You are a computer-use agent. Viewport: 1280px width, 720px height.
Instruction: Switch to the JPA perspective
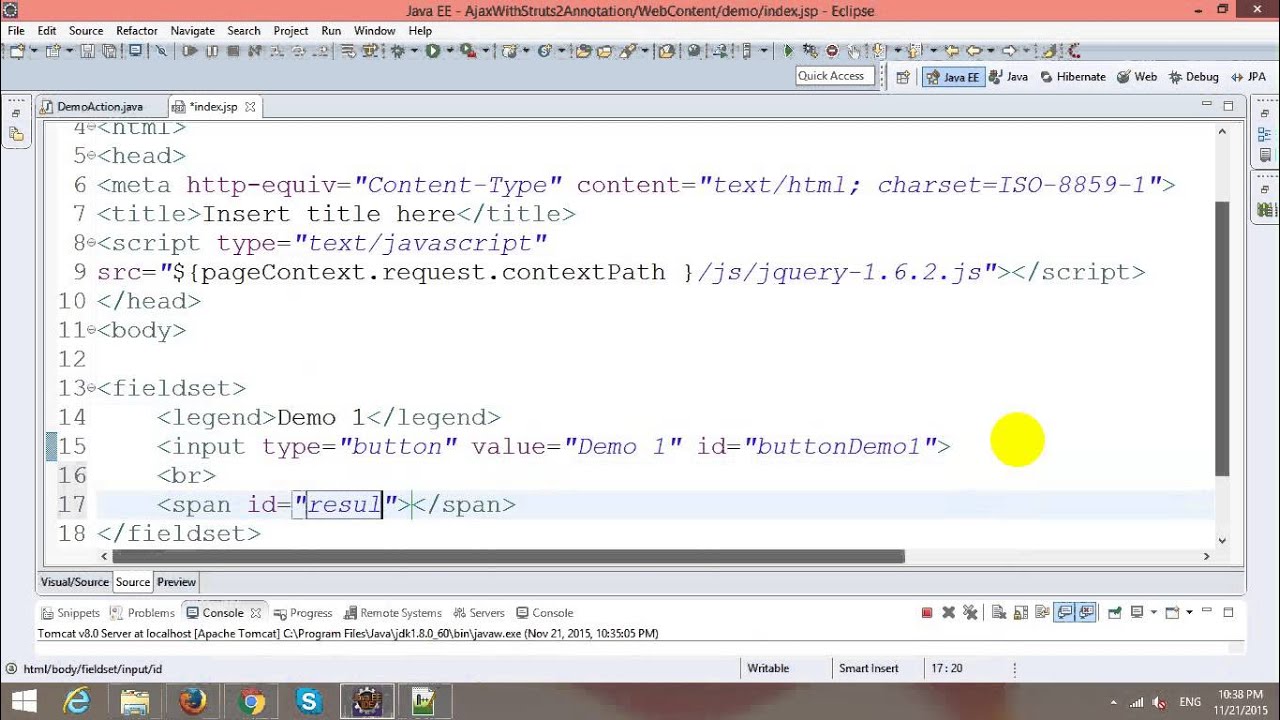point(1248,77)
